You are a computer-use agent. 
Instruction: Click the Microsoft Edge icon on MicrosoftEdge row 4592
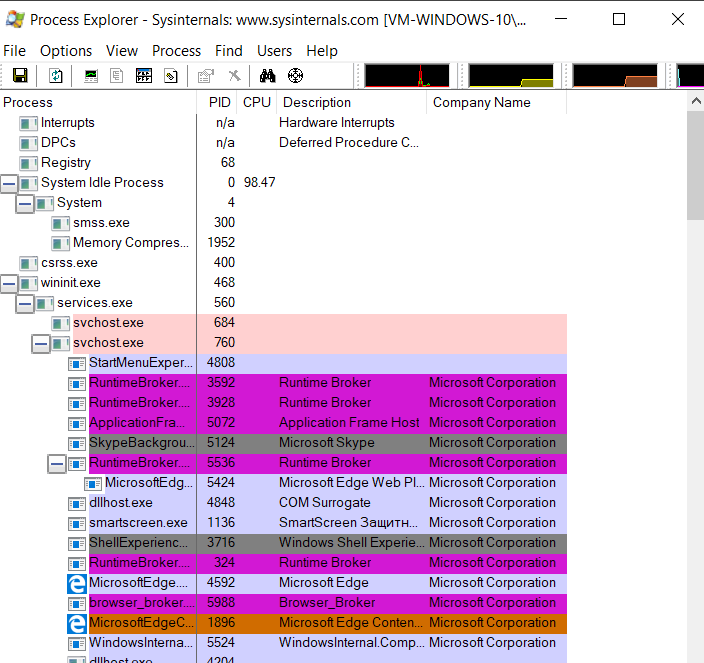click(77, 583)
